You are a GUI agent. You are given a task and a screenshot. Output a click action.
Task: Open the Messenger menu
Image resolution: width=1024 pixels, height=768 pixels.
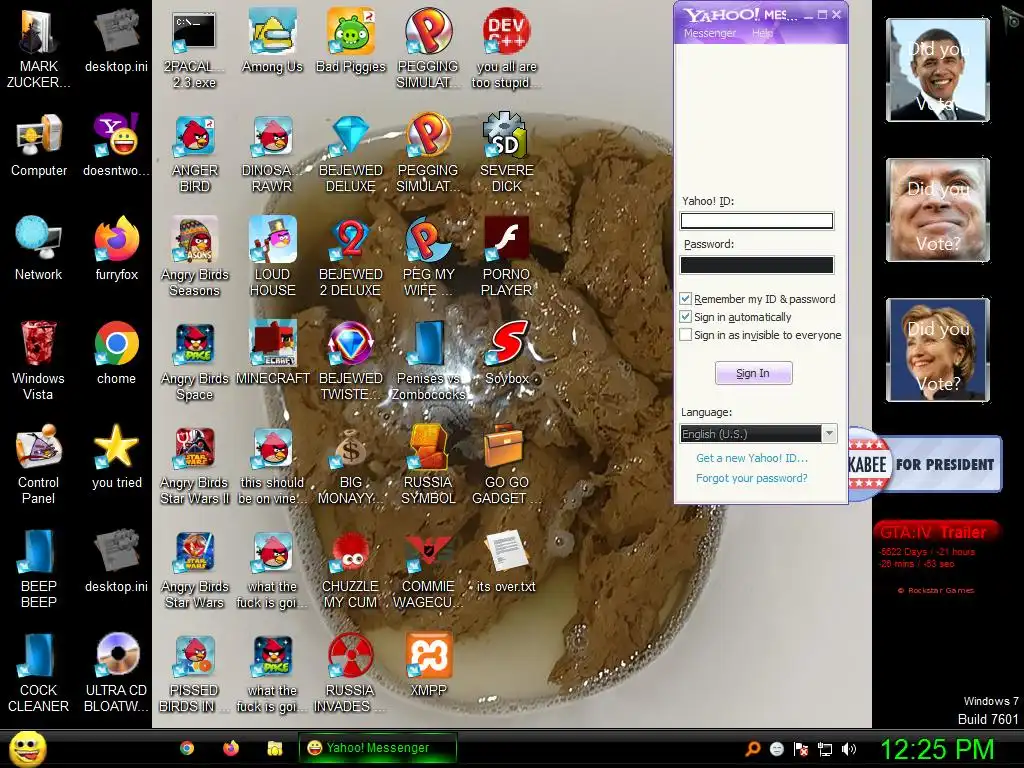(x=709, y=33)
